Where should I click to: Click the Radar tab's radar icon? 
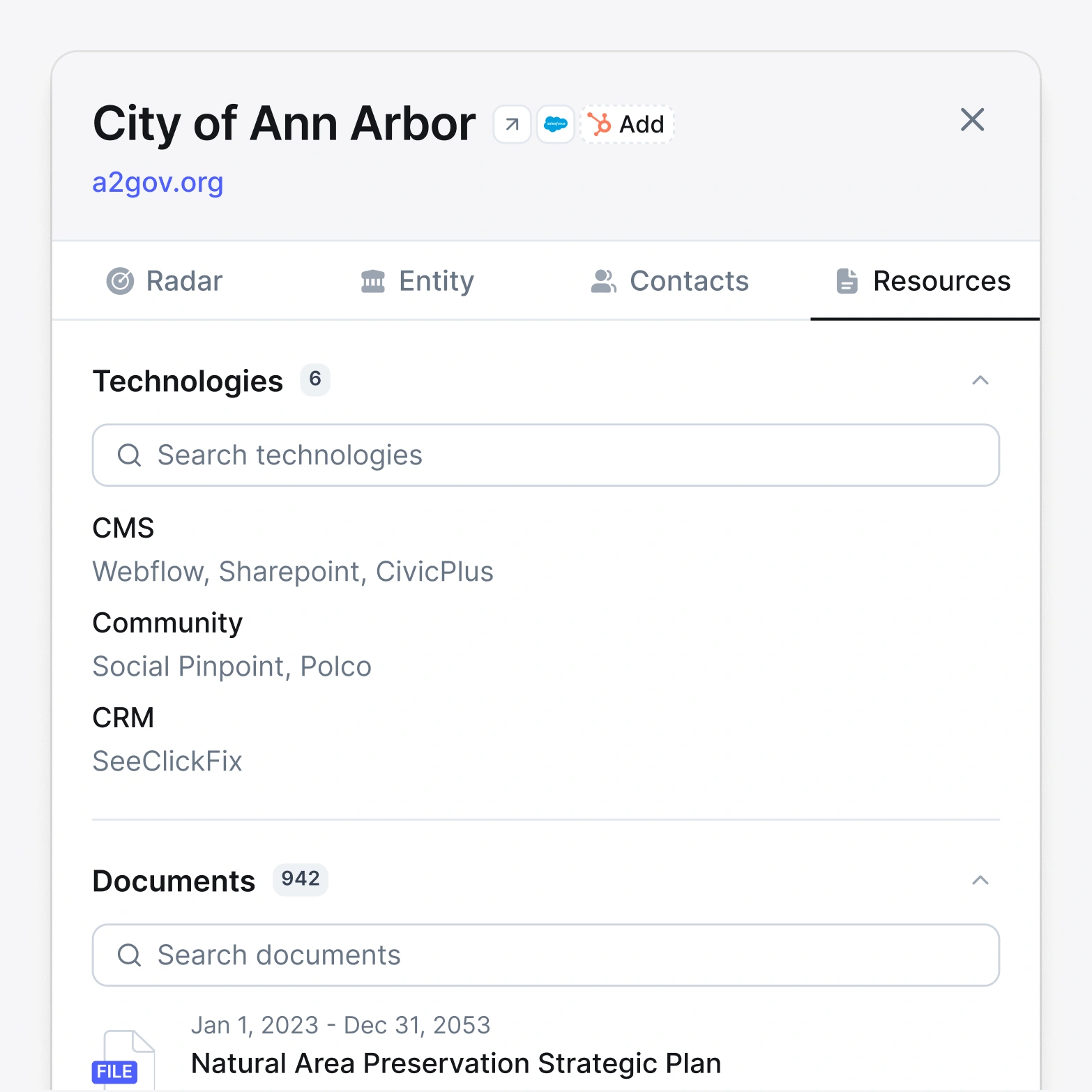pyautogui.click(x=119, y=281)
